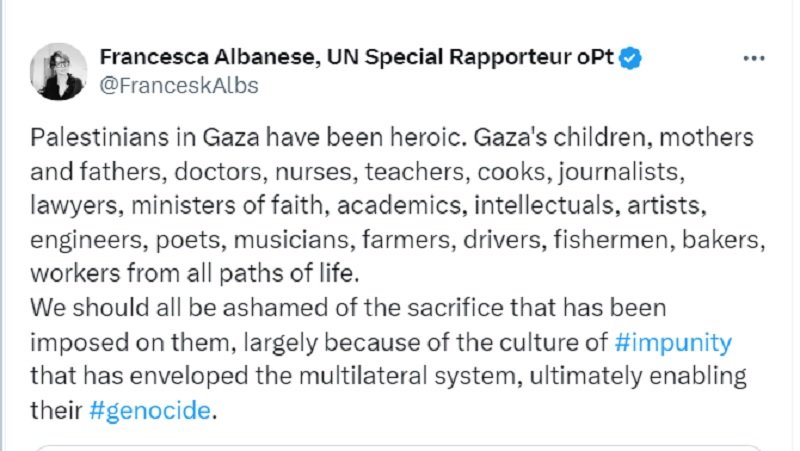Click the word 'heroic' in the tweet
Screen dimensions: 800x451
(427, 138)
